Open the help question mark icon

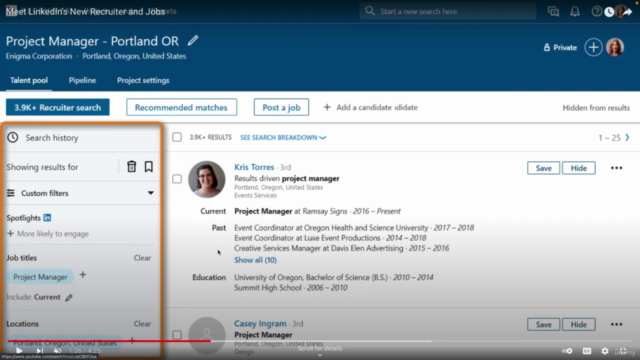596,11
